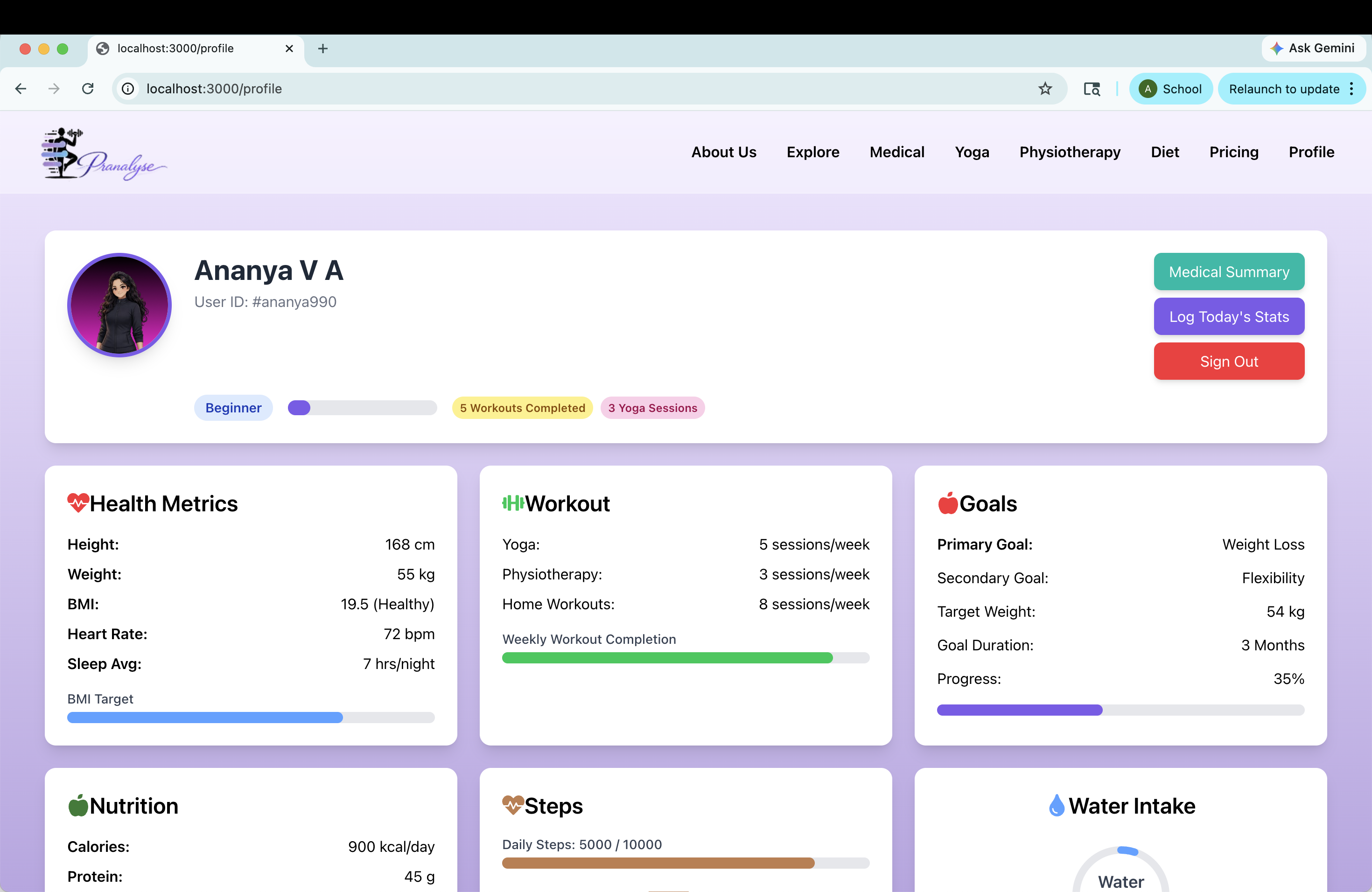Click the Nutrition green apple icon
This screenshot has height=892, width=1372.
[x=78, y=806]
